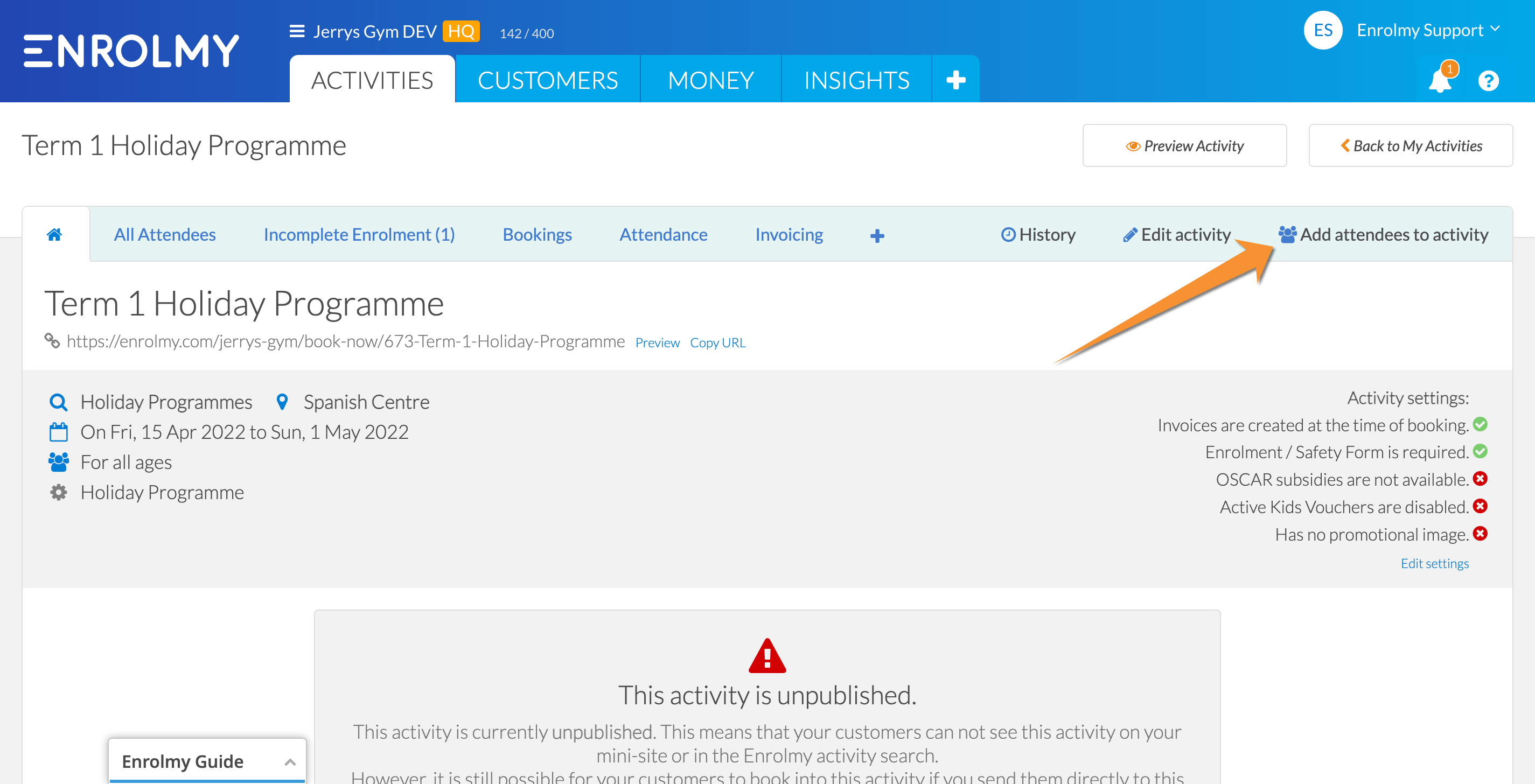Click the red unpublished warning triangle
The image size is (1535, 784).
pyautogui.click(x=767, y=655)
